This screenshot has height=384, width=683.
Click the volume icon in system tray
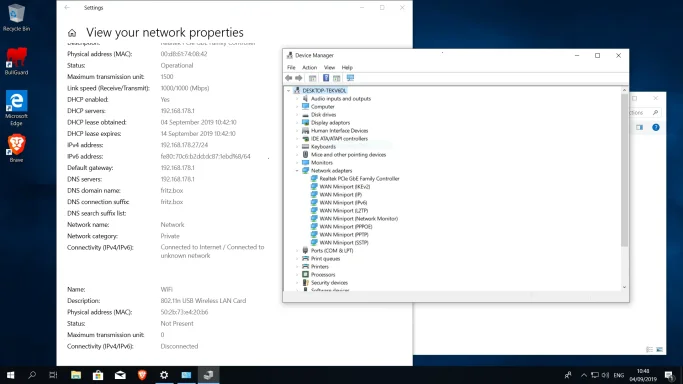click(x=605, y=375)
